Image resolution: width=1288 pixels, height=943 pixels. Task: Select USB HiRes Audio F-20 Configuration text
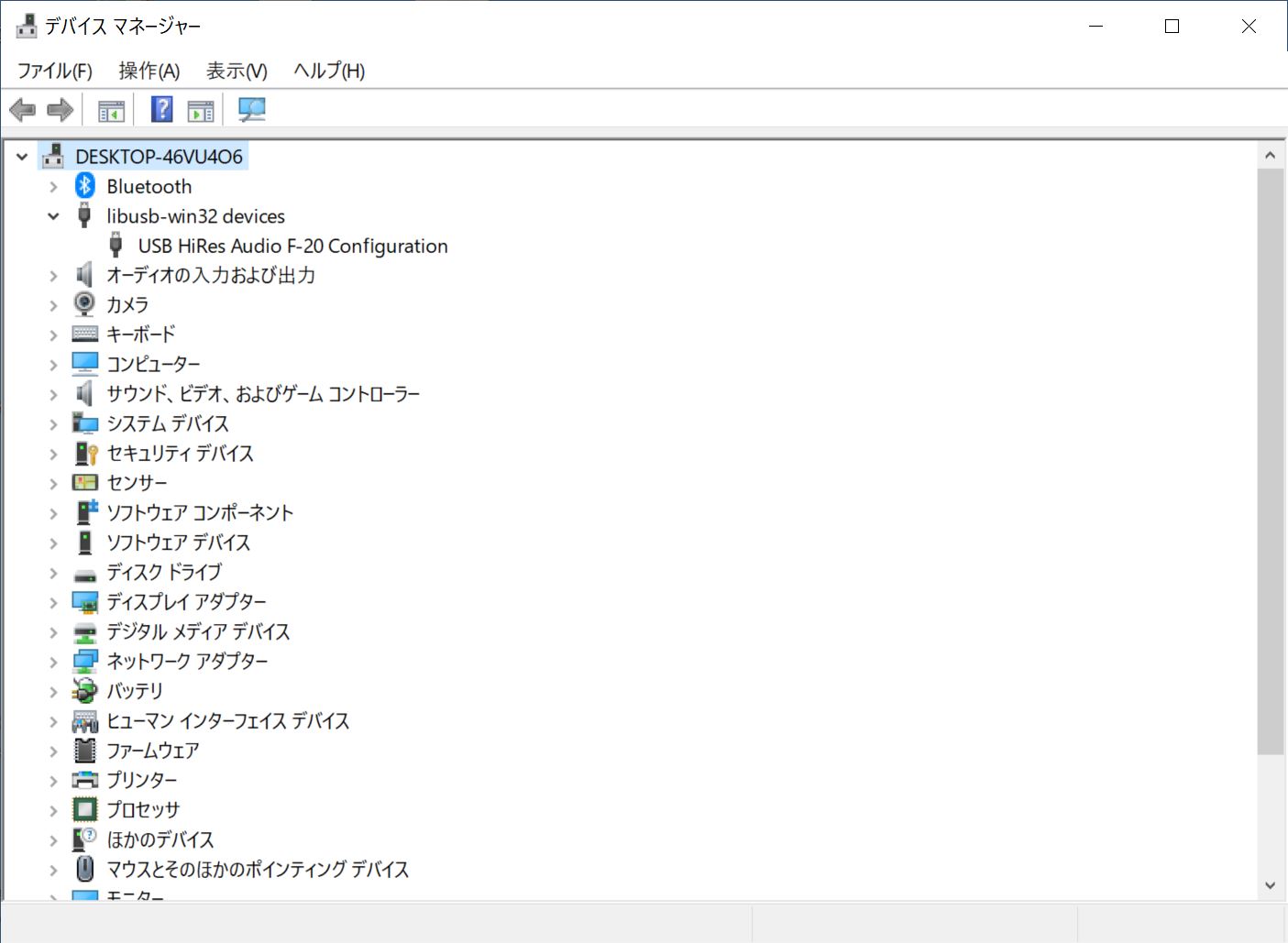click(292, 246)
